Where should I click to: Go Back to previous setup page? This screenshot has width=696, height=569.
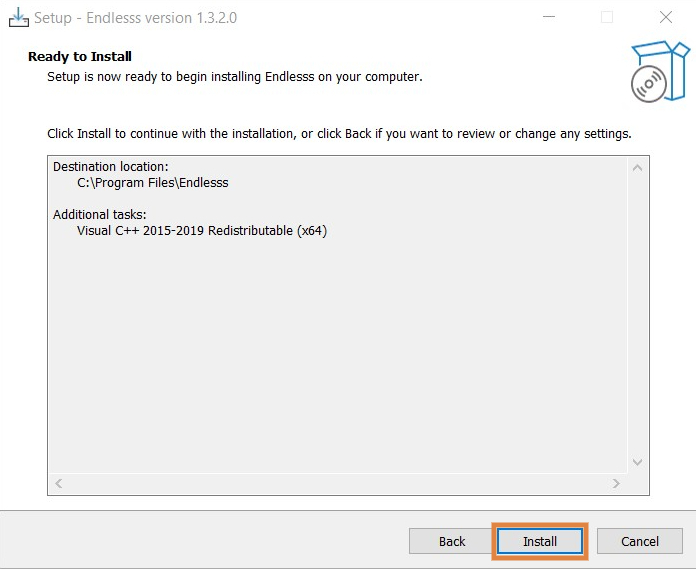coord(451,541)
